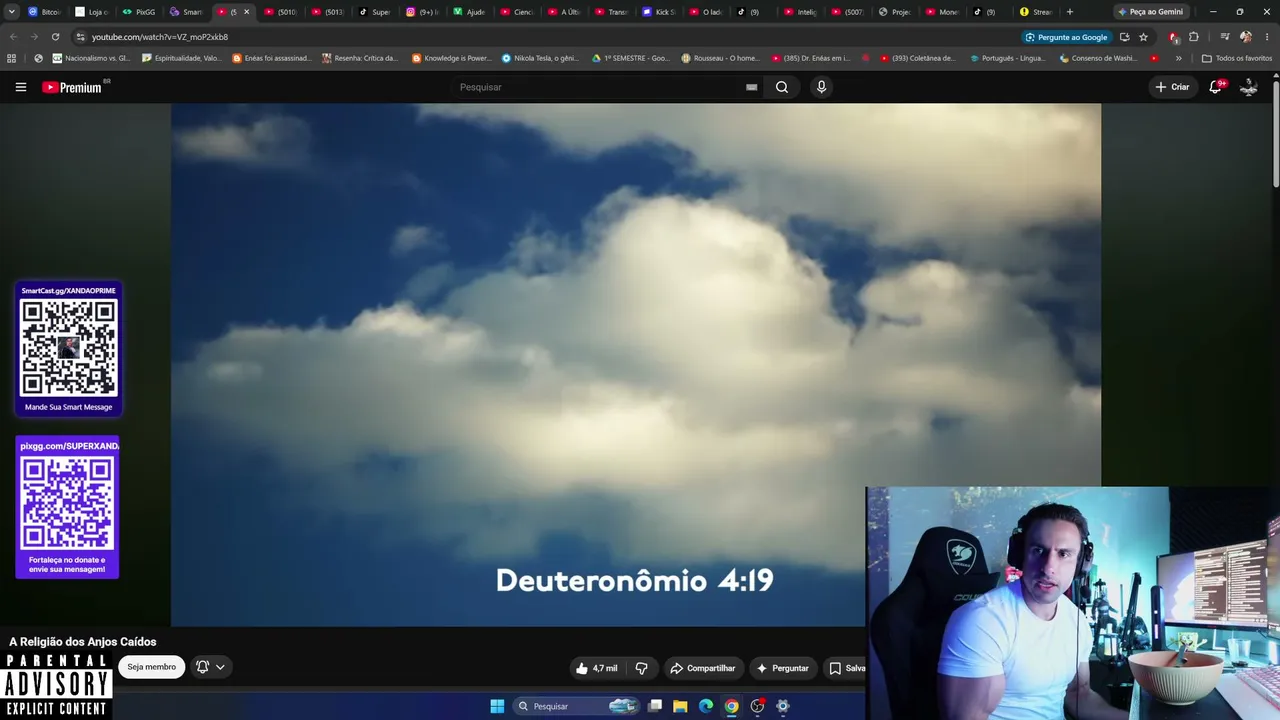The image size is (1280, 720).
Task: Go back to the previous page
Action: (14, 37)
